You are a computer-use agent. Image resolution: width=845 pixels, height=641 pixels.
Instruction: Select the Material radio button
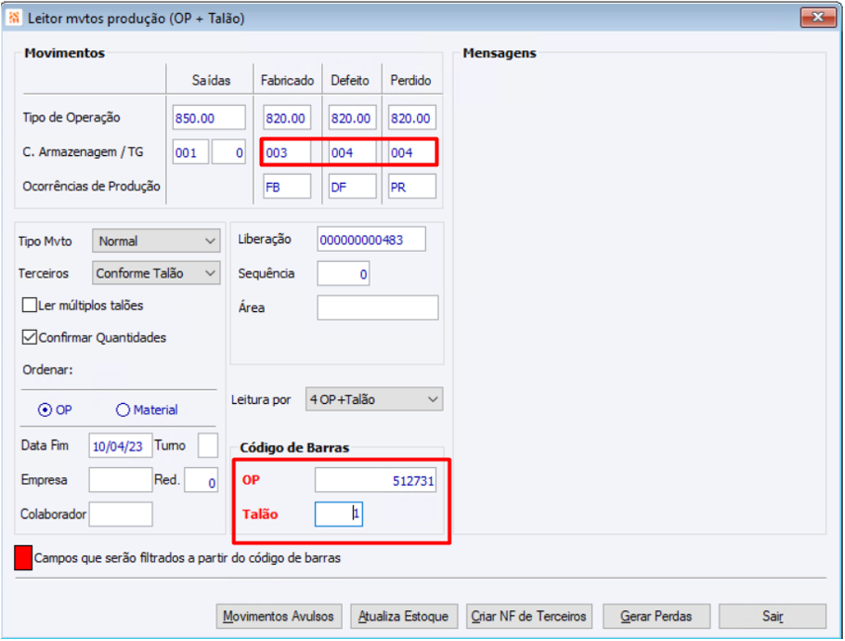(123, 410)
